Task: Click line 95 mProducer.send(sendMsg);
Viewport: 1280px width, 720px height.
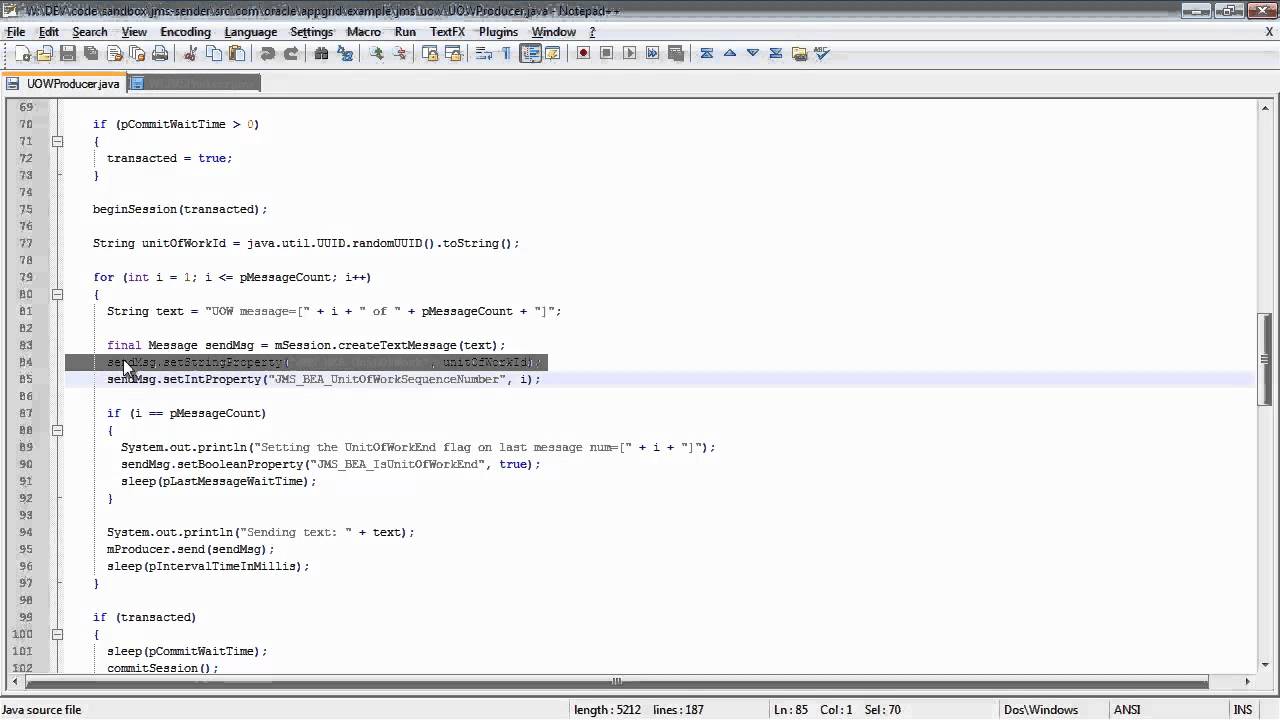Action: [x=190, y=549]
